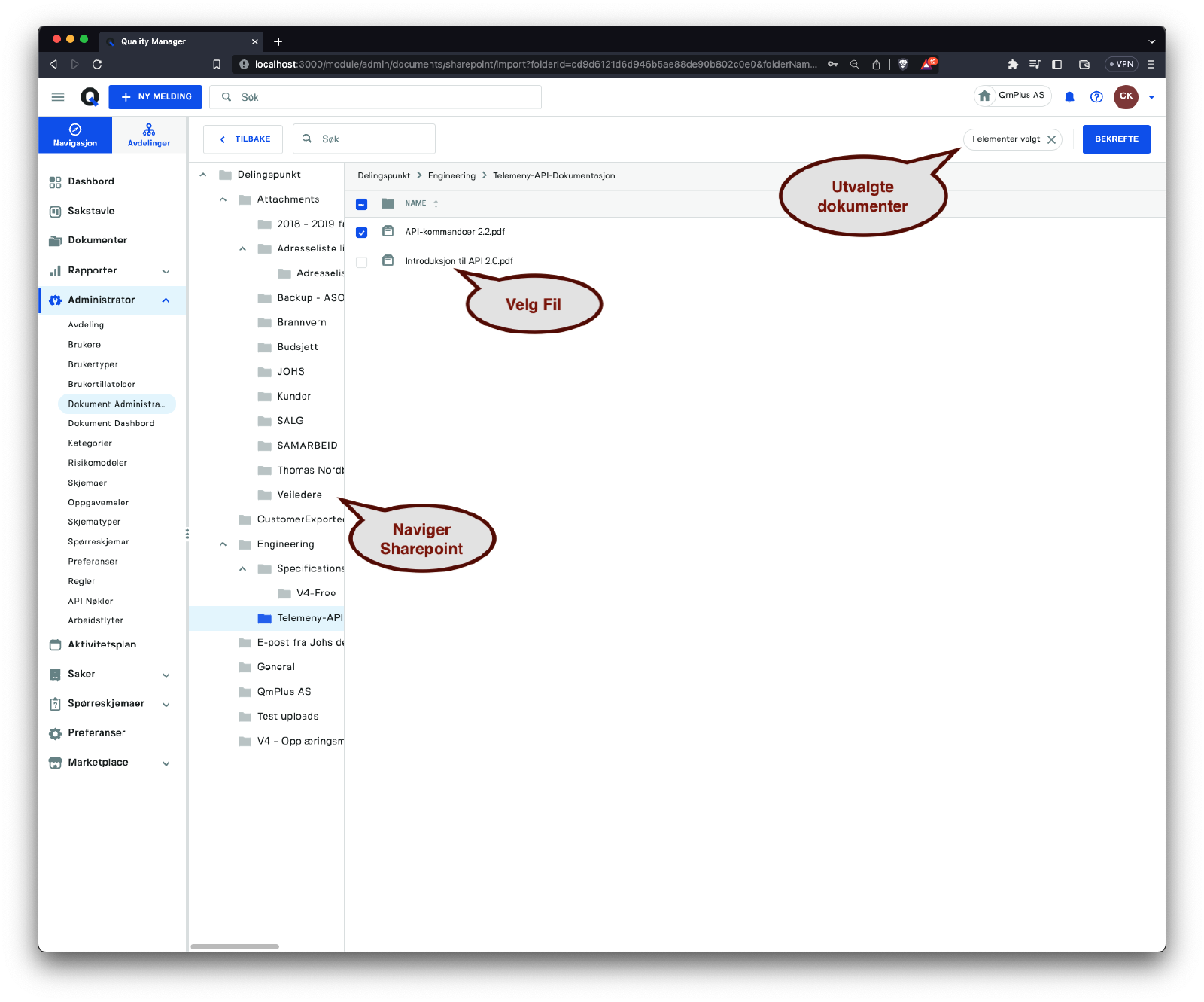
Task: Click the hamburger menu icon
Action: tap(58, 97)
